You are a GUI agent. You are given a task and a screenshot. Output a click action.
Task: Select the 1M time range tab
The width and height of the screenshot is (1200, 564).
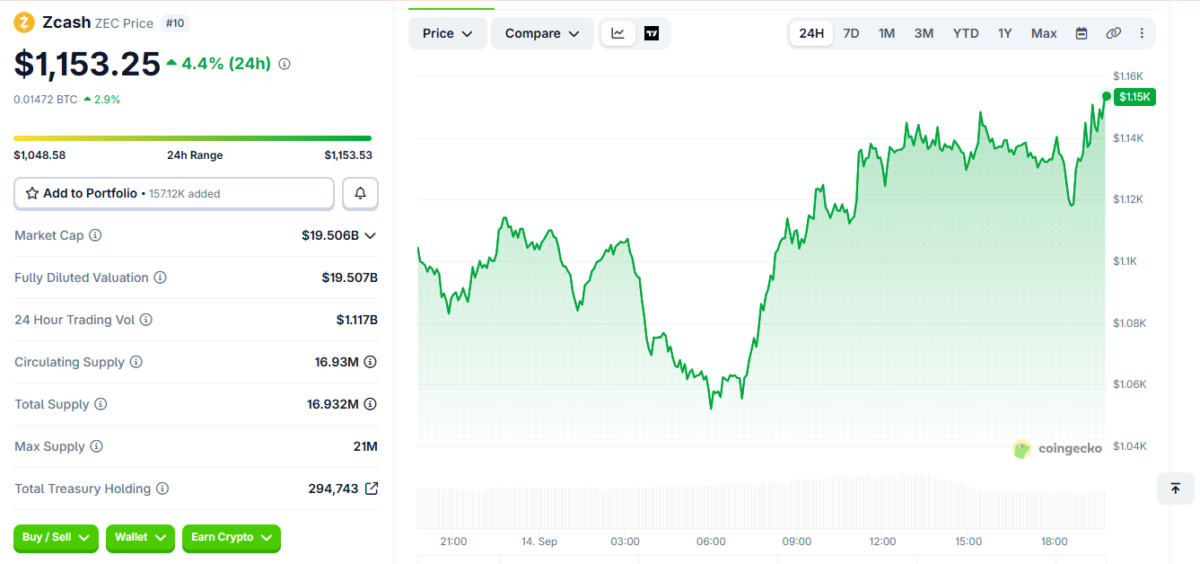[886, 33]
